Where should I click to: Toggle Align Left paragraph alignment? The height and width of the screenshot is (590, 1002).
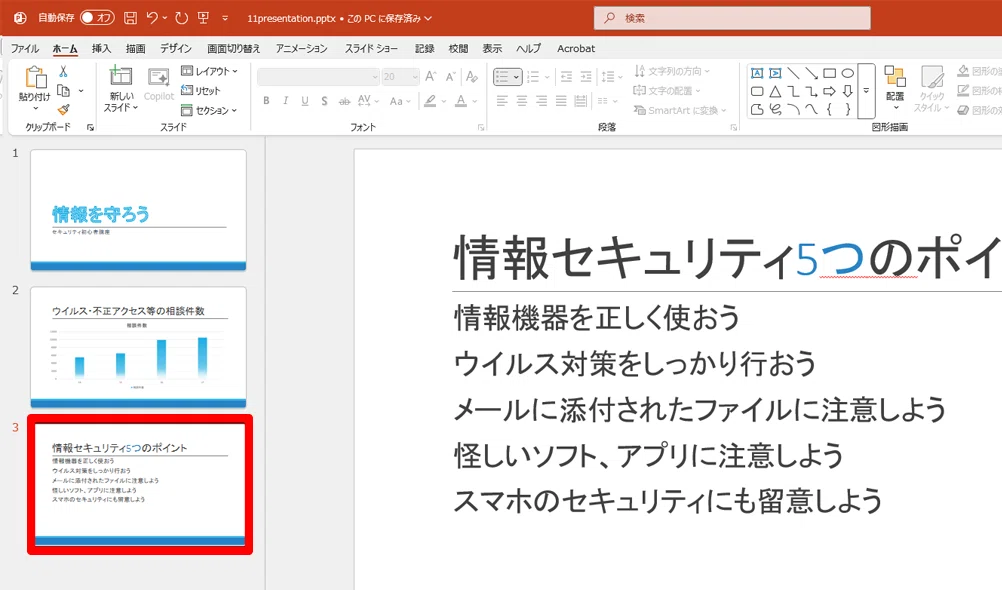coord(502,101)
